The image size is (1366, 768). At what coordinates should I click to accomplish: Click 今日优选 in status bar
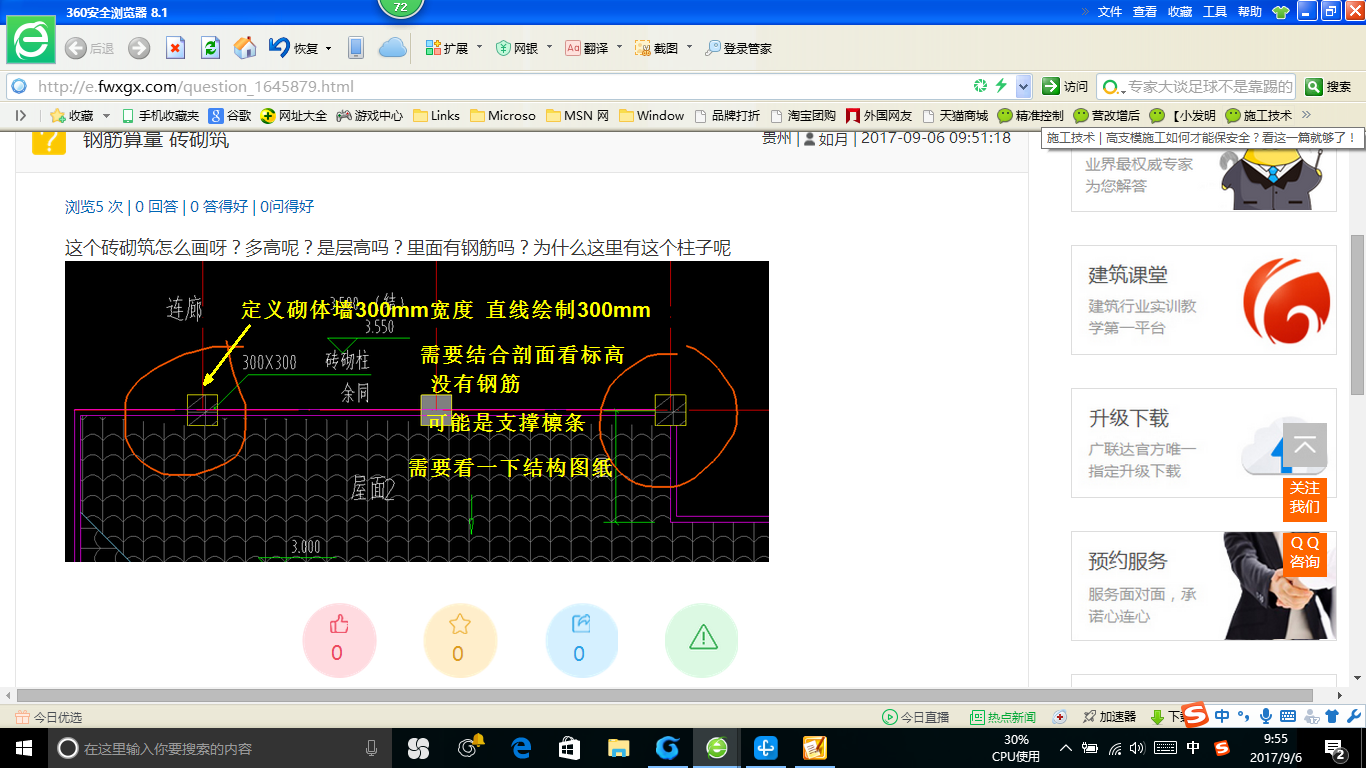point(49,717)
